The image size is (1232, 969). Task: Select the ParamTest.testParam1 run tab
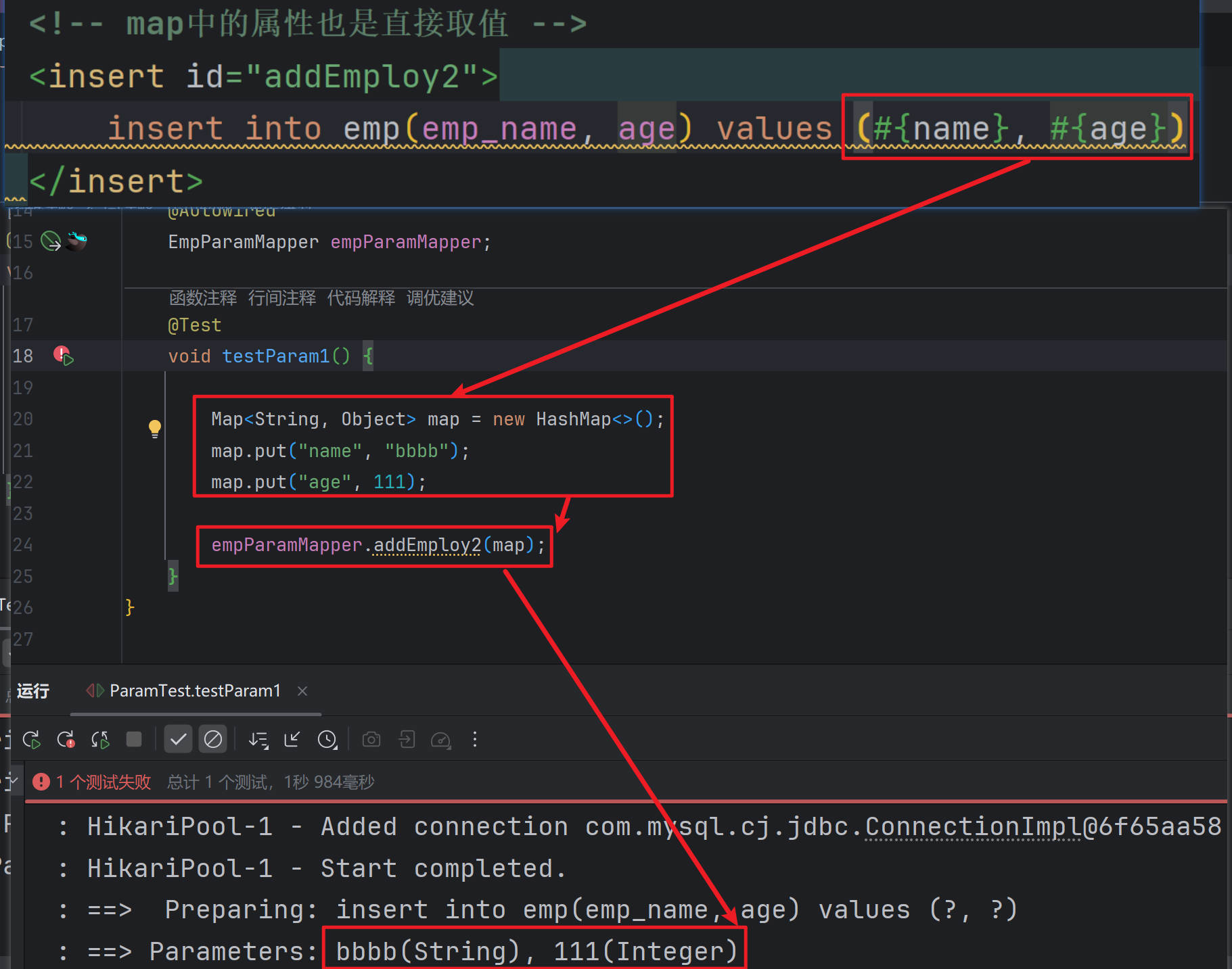194,691
